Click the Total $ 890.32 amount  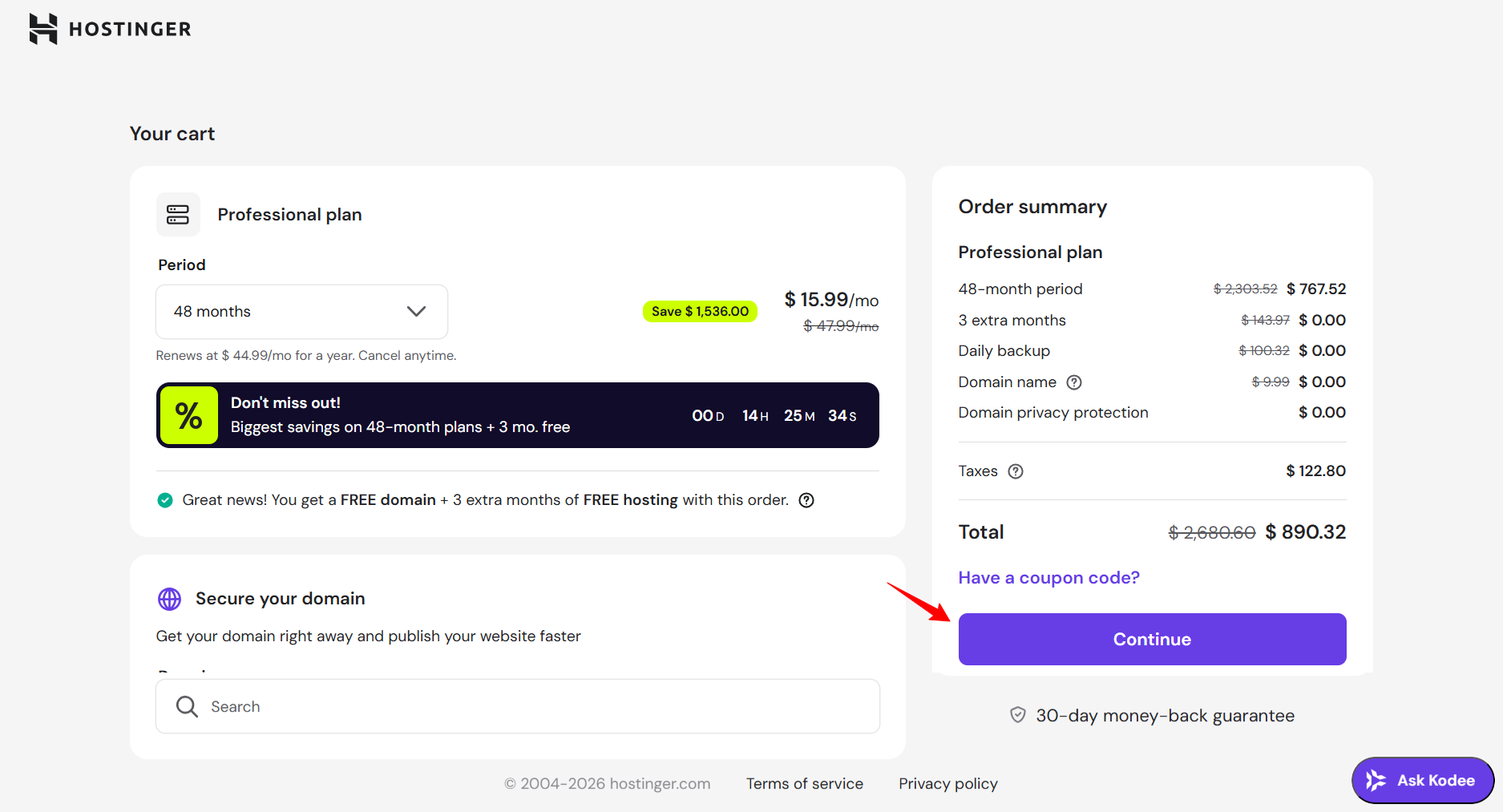(1305, 532)
